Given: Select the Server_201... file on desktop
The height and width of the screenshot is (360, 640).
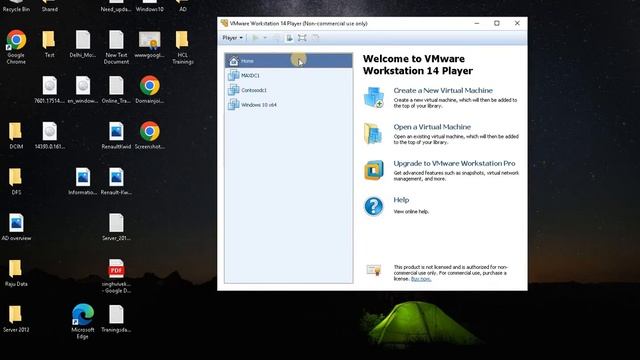Looking at the screenshot, I should (116, 227).
